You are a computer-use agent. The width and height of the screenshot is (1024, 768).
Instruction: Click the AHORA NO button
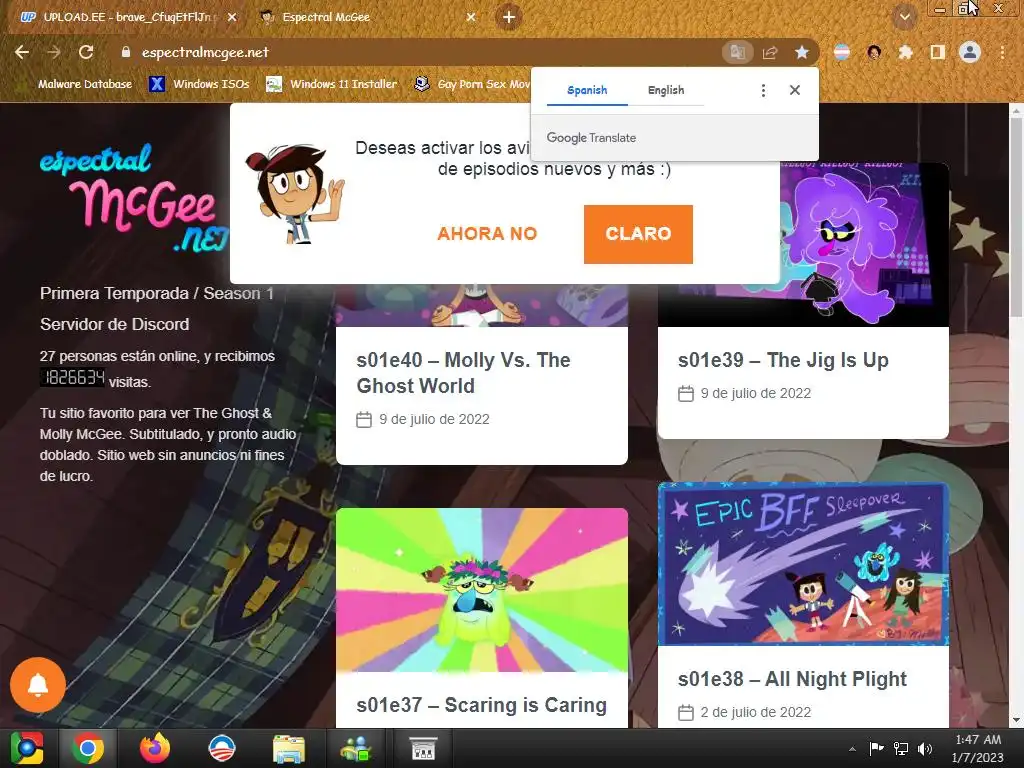click(x=487, y=234)
